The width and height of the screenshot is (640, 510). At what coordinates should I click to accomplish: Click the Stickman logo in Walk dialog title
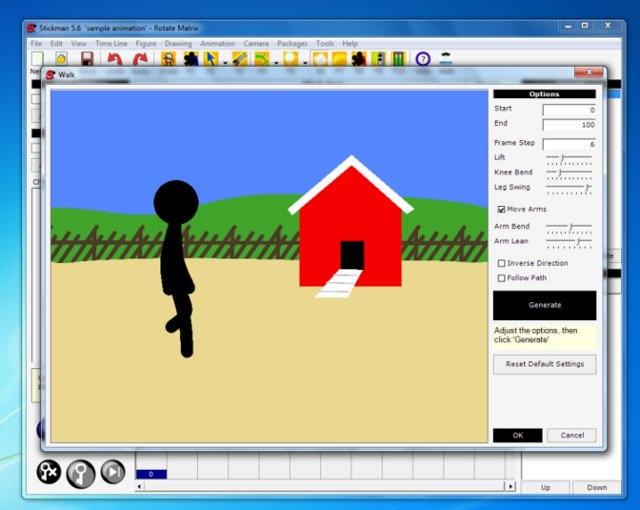[50, 75]
